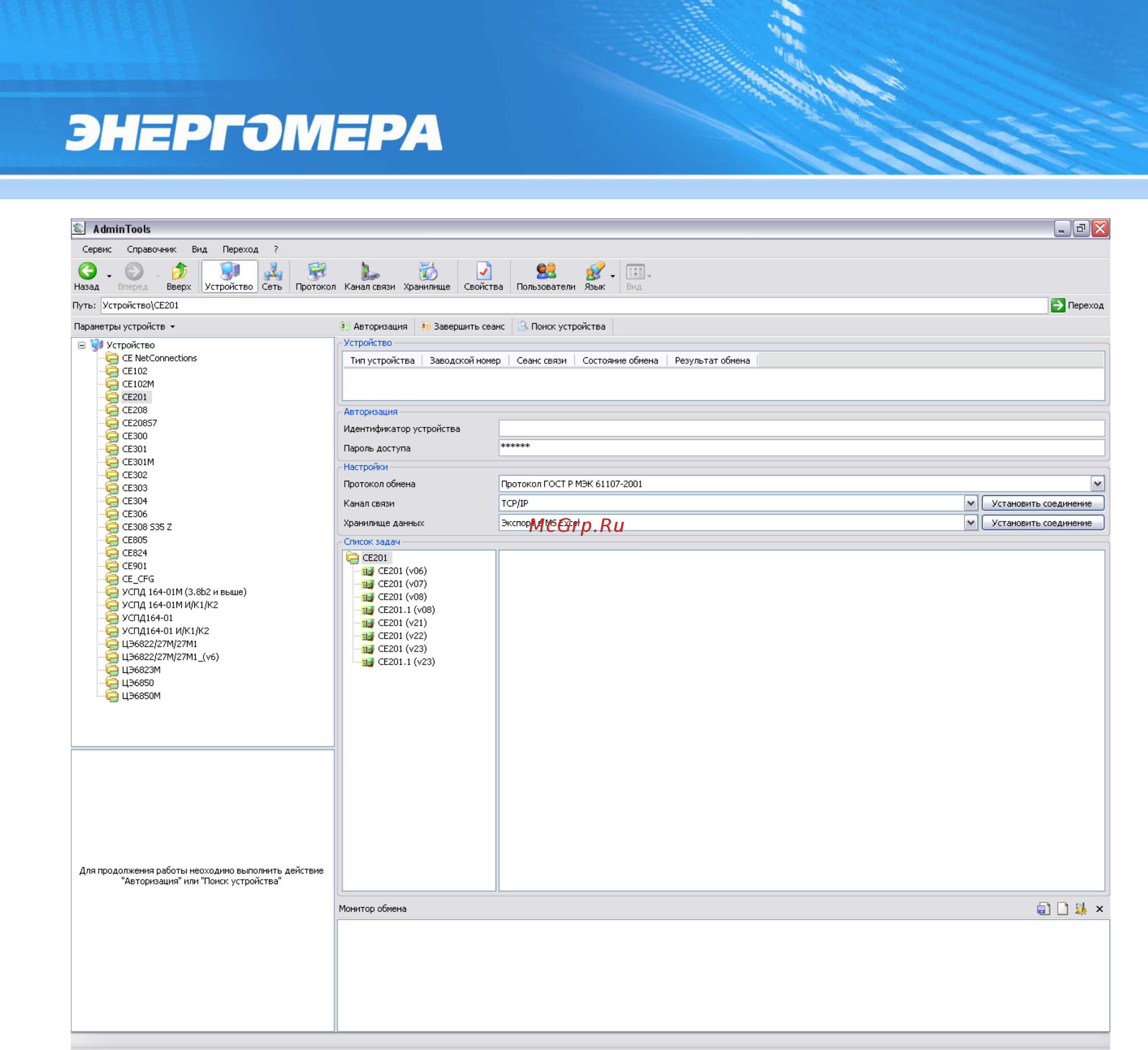The width and height of the screenshot is (1148, 1050).
Task: Open the dropdown arrow beside Язык
Action: click(x=613, y=276)
